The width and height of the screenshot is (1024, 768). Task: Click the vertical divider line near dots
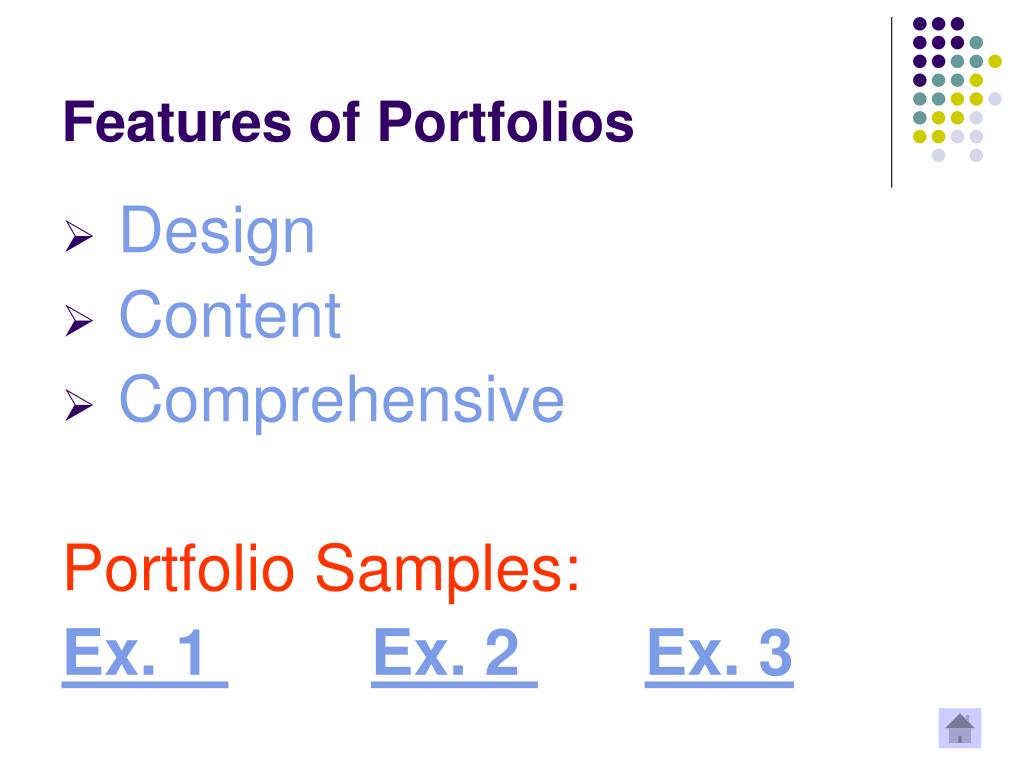891,103
